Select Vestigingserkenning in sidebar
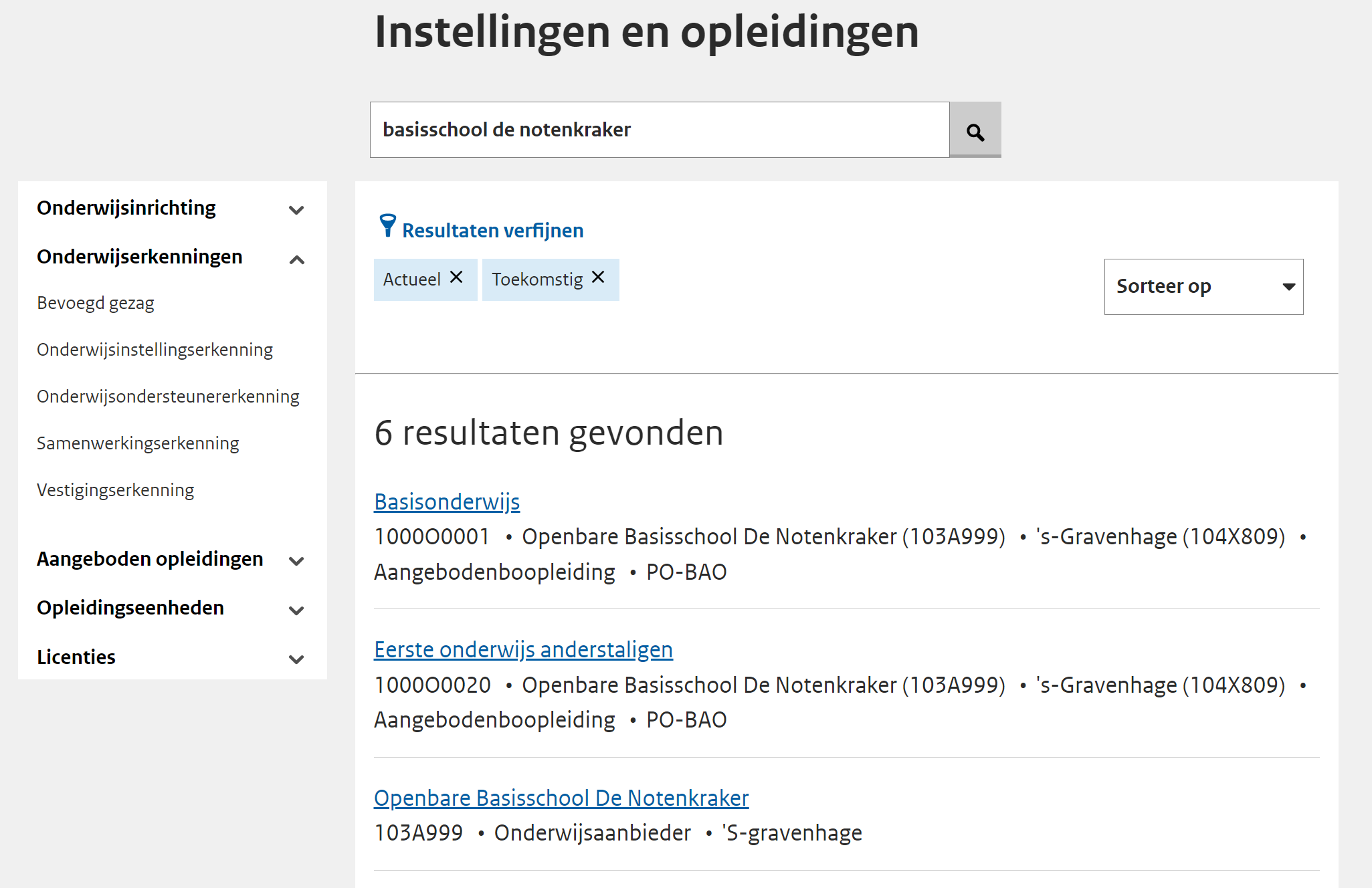Image resolution: width=1372 pixels, height=888 pixels. pos(116,490)
